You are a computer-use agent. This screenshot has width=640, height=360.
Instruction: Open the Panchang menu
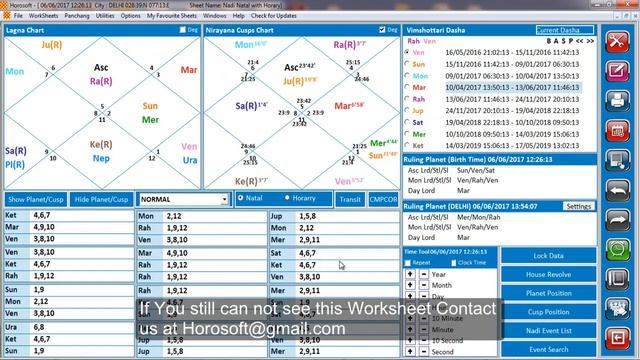click(77, 16)
